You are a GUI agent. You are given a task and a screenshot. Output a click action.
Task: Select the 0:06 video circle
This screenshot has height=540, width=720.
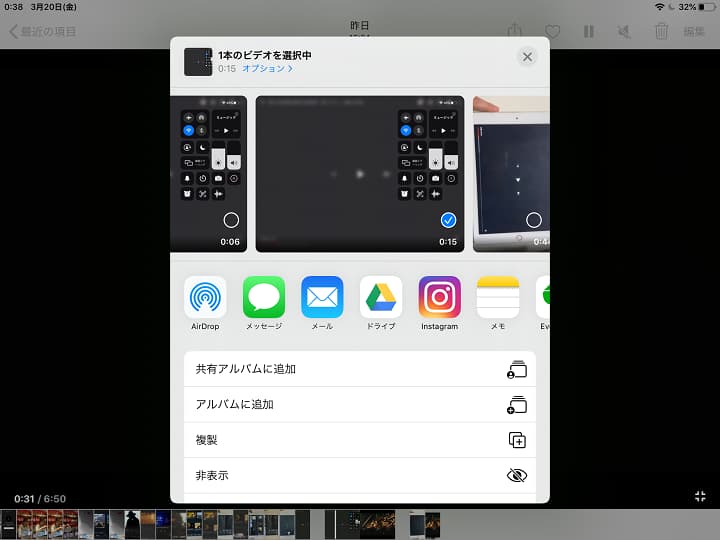click(x=231, y=220)
